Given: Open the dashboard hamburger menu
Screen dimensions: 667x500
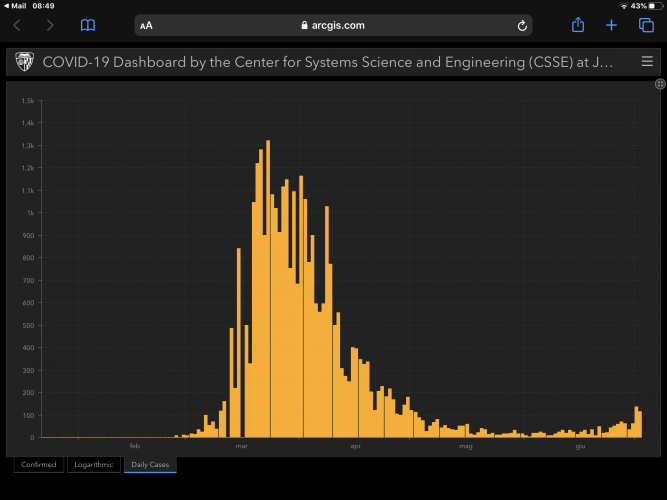Looking at the screenshot, I should pyautogui.click(x=647, y=62).
